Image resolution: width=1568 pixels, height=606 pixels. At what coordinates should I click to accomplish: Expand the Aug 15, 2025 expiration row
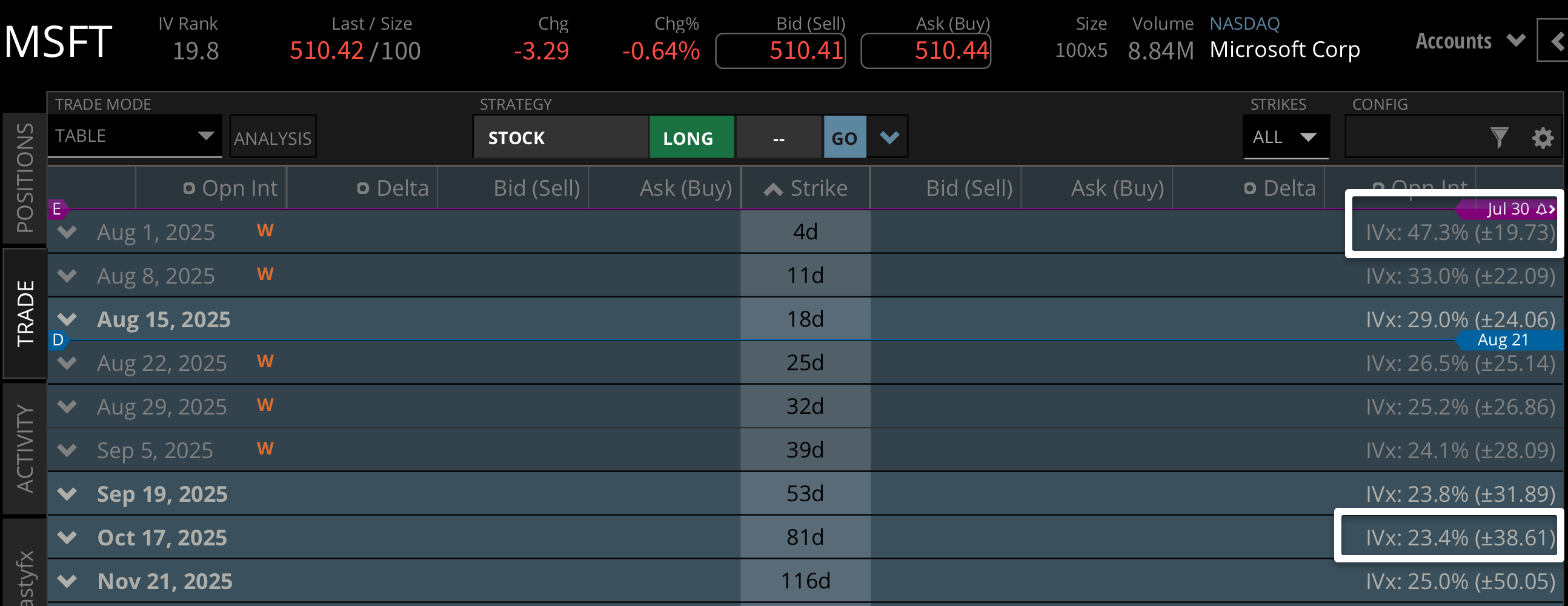coord(67,319)
